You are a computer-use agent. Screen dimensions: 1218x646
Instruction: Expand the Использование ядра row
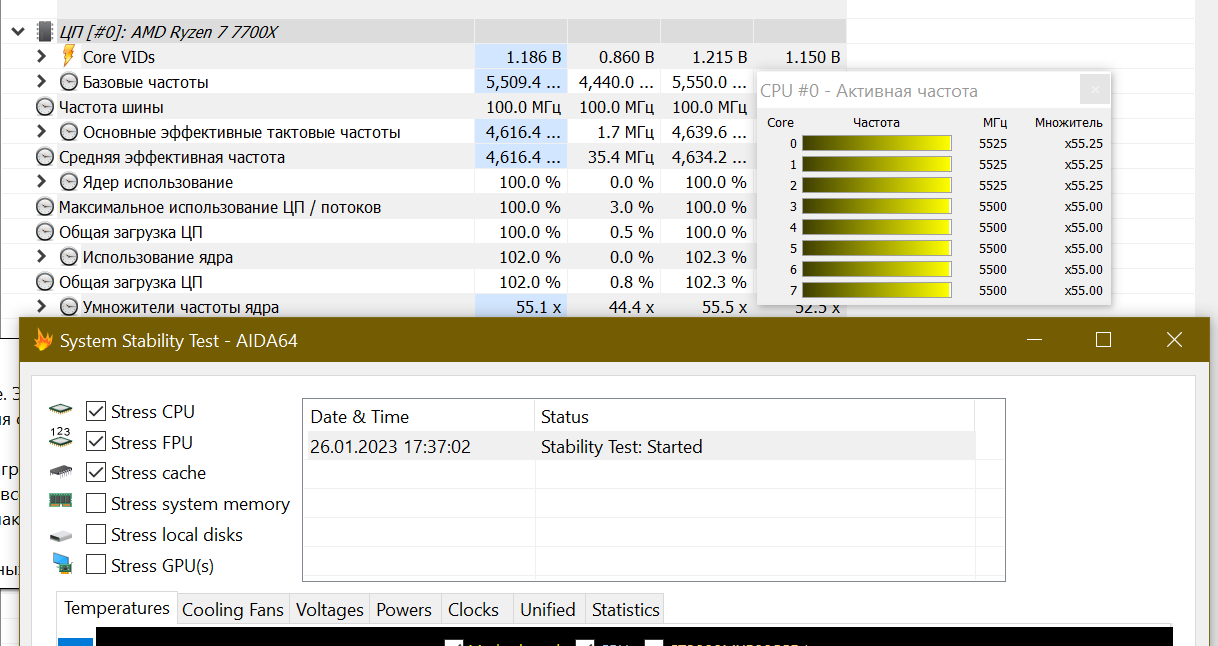(x=41, y=257)
